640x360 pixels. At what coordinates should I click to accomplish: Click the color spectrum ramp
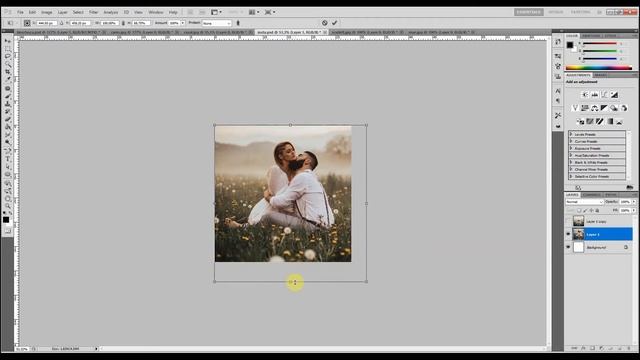coord(598,68)
